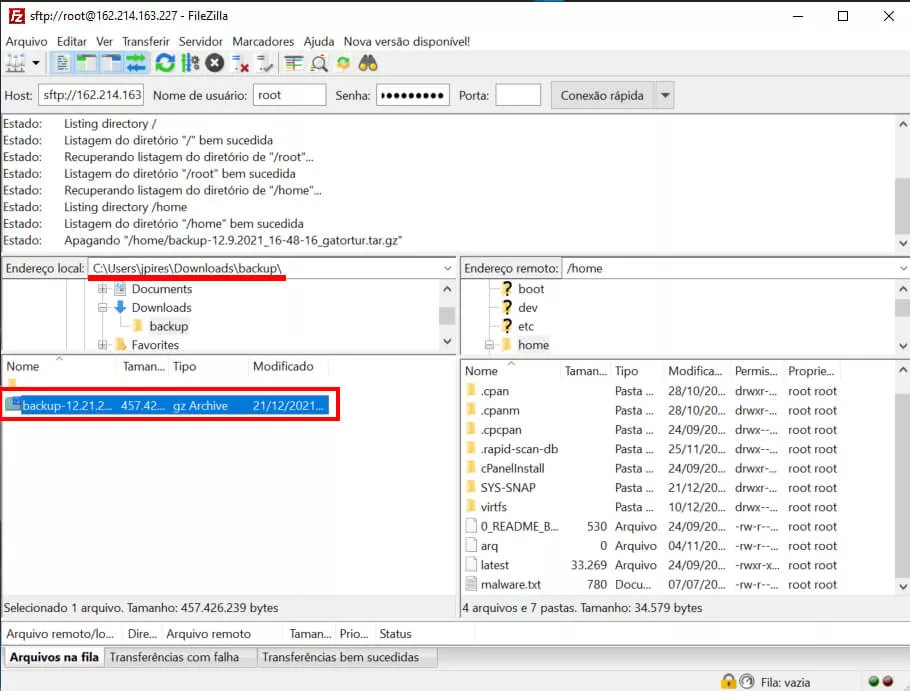Toggle message log display icon
This screenshot has width=910, height=691.
(x=62, y=63)
